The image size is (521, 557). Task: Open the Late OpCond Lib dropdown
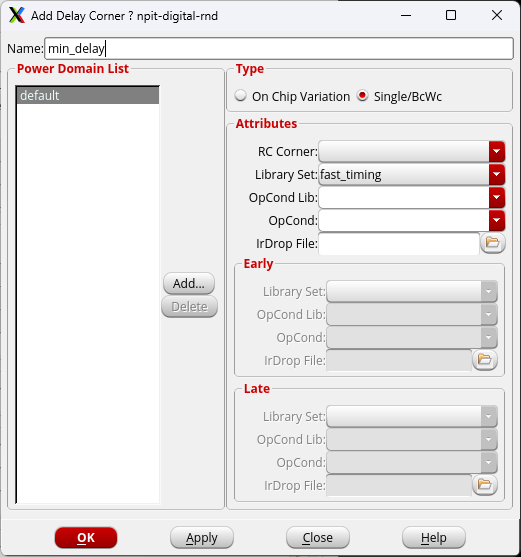click(489, 439)
